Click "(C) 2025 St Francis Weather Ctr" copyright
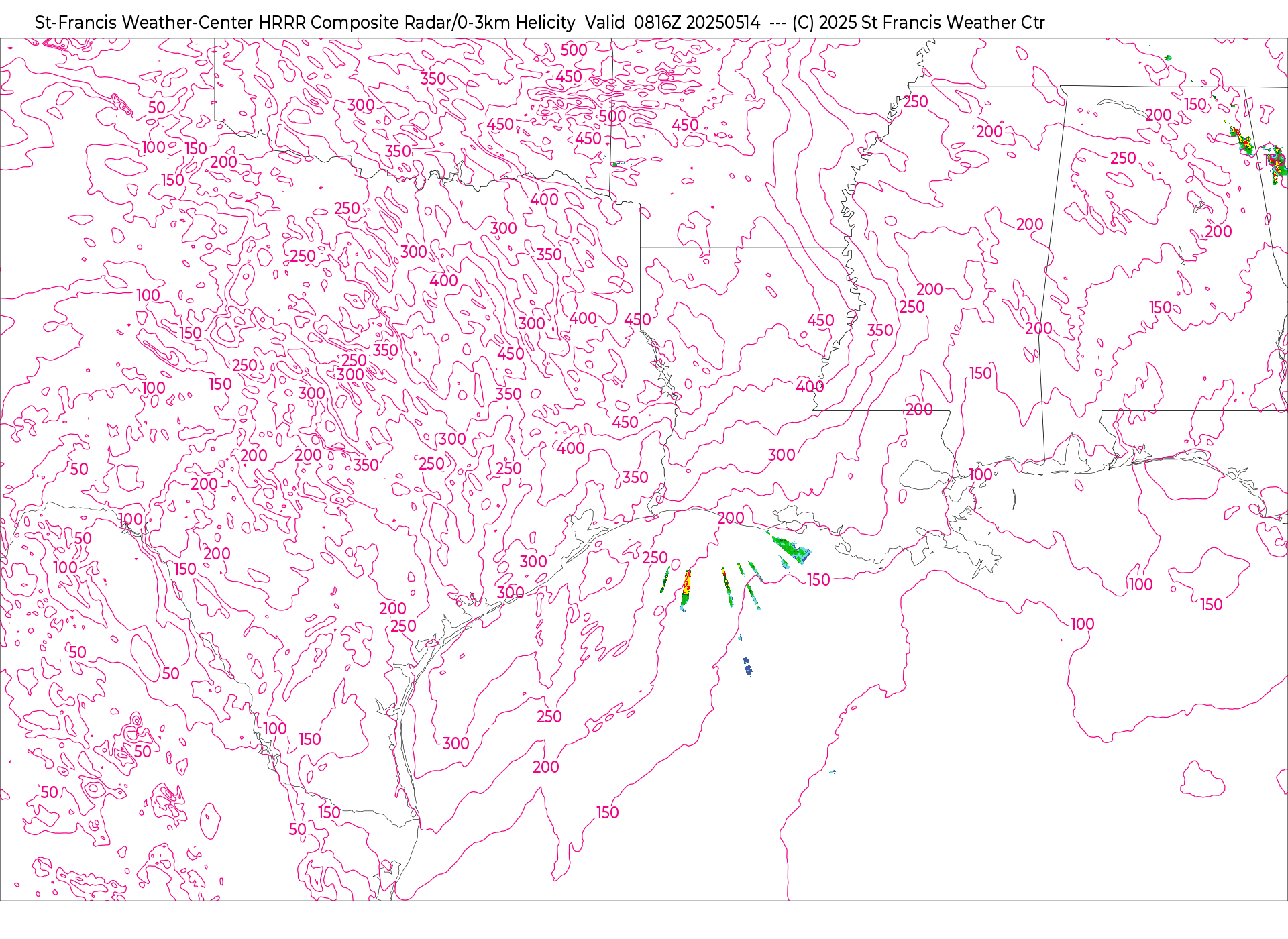The height and width of the screenshot is (939, 1288). [x=918, y=23]
